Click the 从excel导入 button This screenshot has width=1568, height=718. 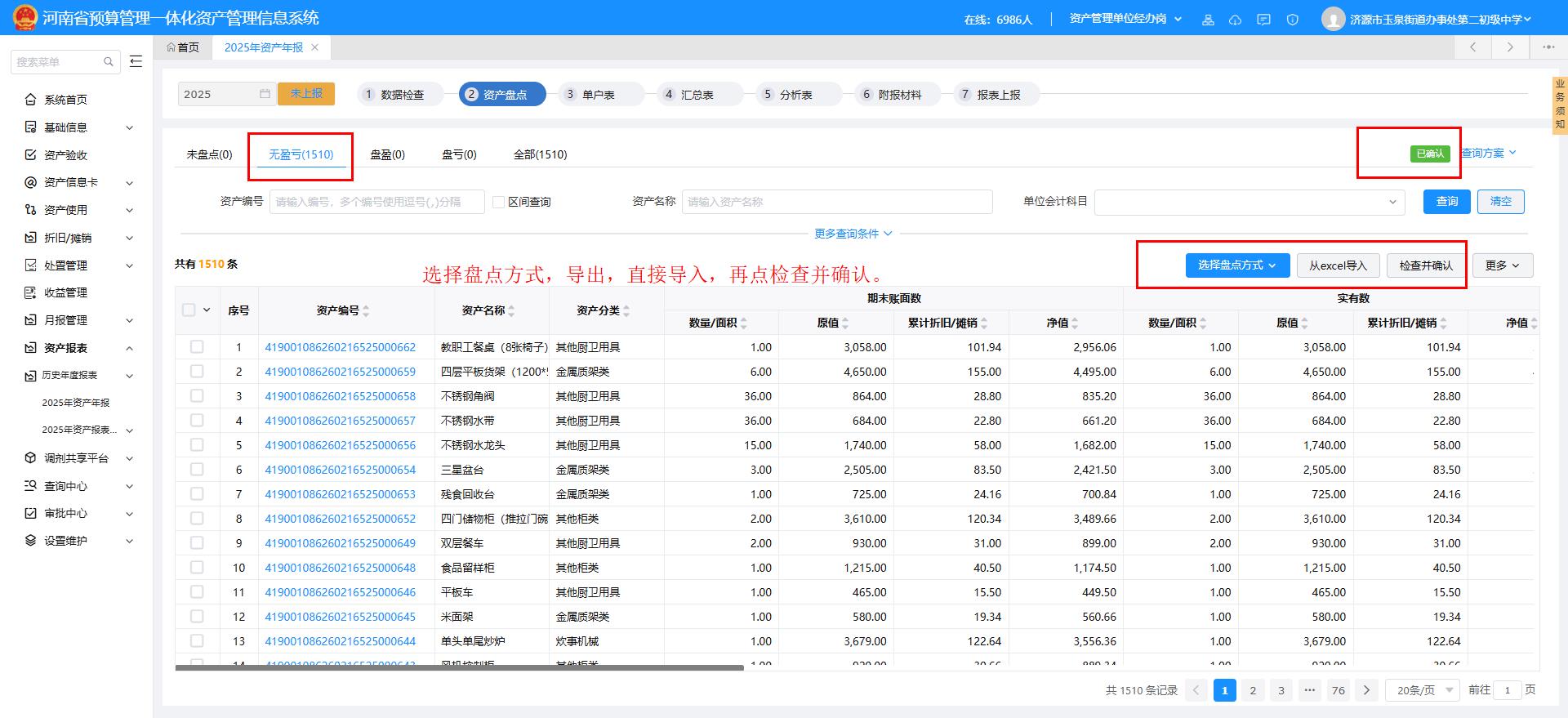click(x=1338, y=265)
